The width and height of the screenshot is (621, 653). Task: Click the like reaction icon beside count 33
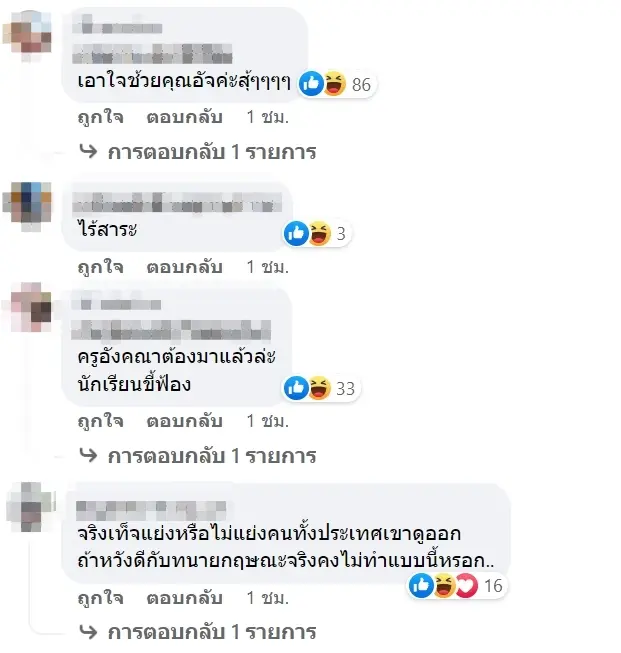point(296,388)
